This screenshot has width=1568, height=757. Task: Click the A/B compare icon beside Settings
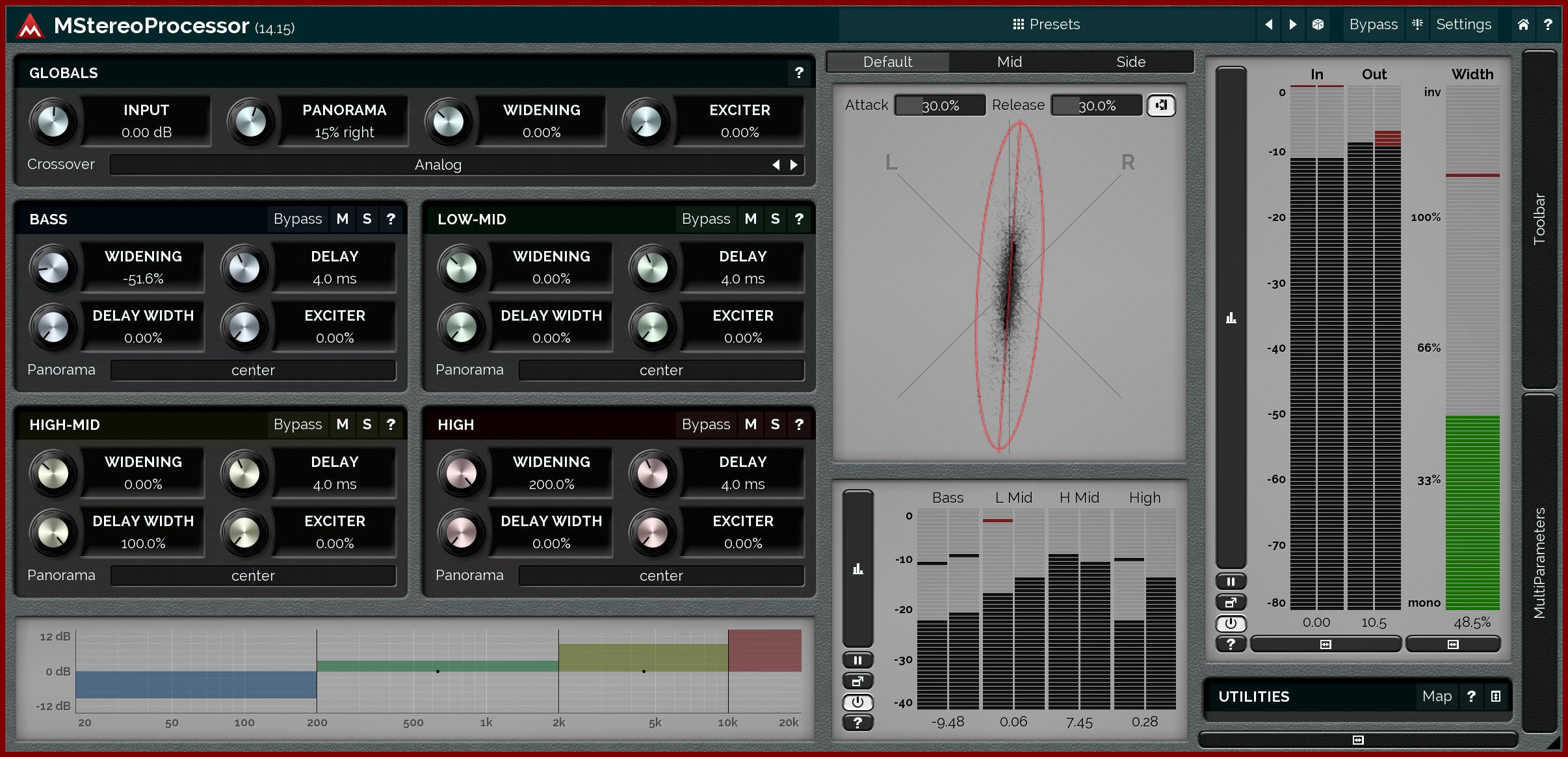[x=1418, y=25]
